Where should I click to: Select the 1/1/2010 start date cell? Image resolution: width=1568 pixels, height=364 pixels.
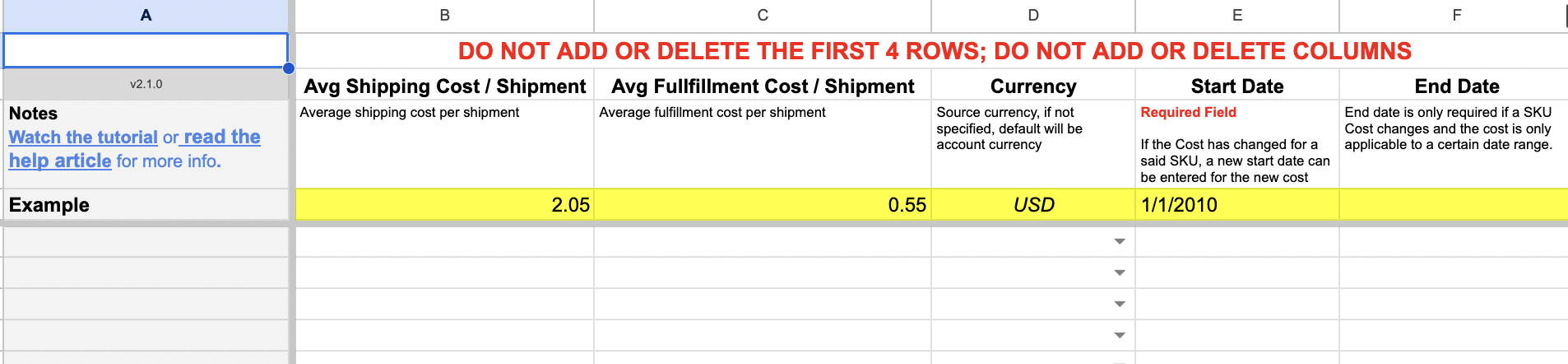pos(1237,205)
